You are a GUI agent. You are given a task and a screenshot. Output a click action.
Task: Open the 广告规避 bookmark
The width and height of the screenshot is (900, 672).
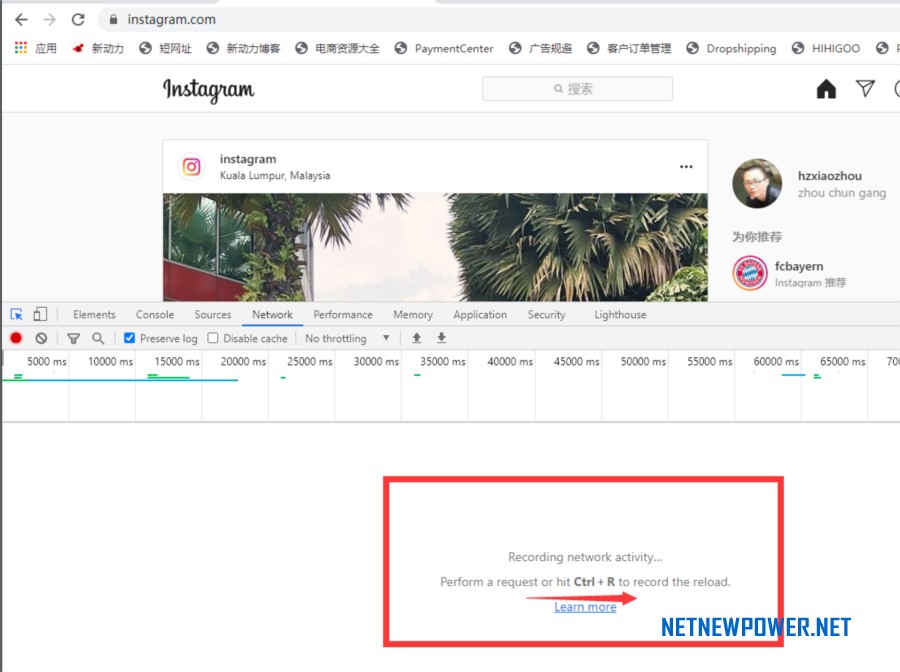(x=540, y=48)
